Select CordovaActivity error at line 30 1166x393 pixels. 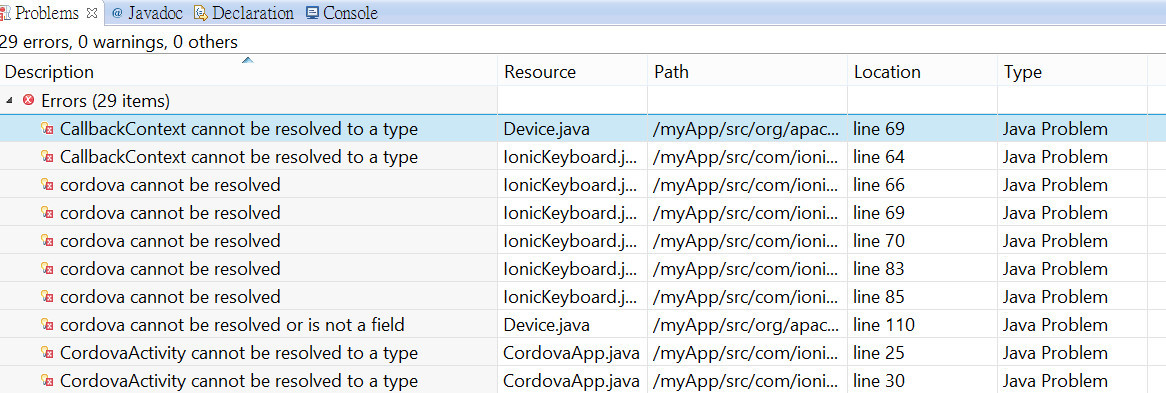pos(583,380)
